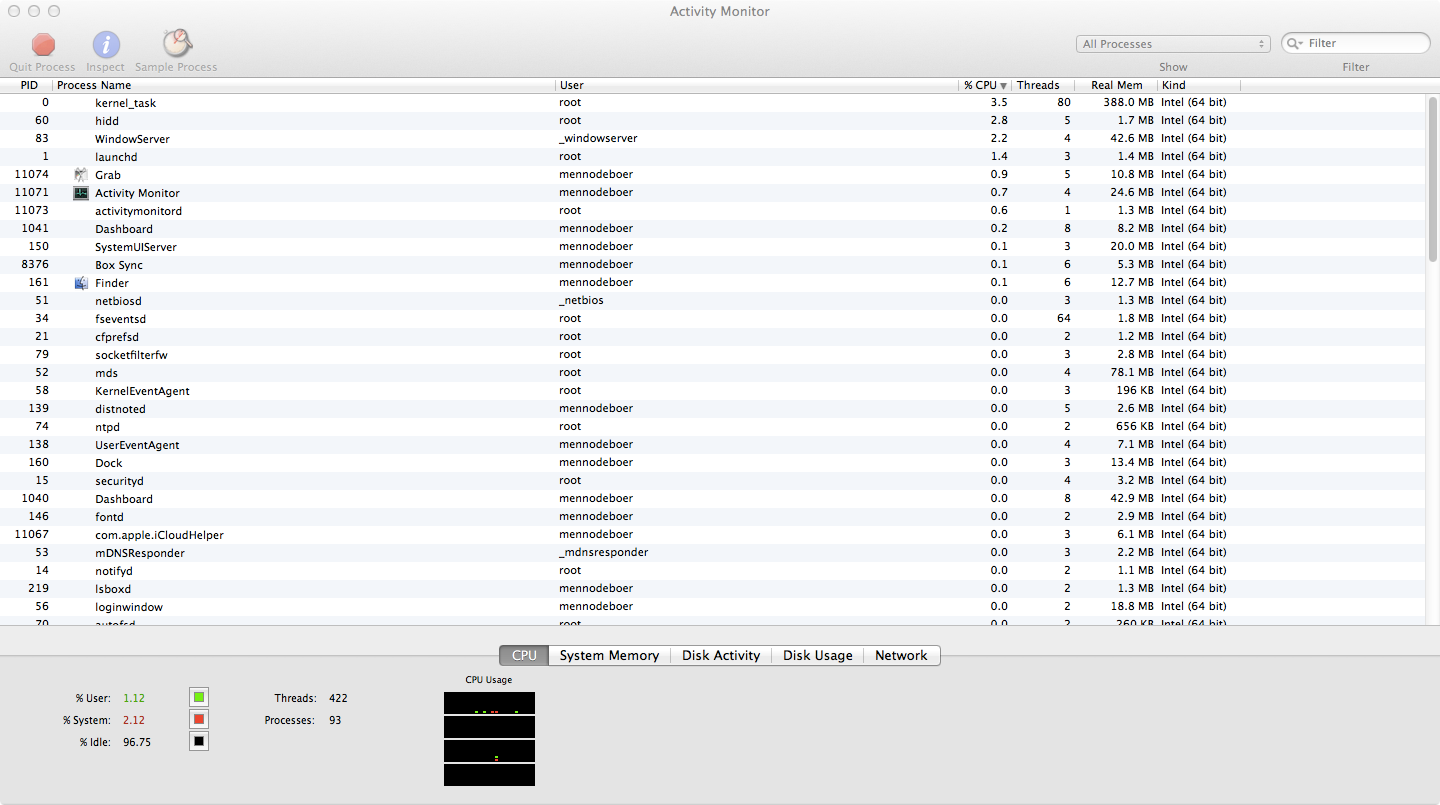This screenshot has width=1440, height=805.
Task: Select the Dashboard process with PID 1041
Action: click(x=713, y=229)
